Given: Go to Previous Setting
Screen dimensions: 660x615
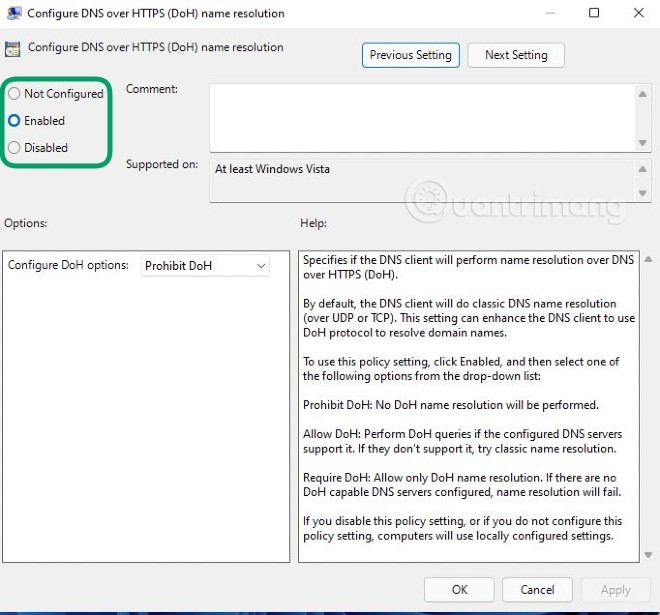Looking at the screenshot, I should tap(411, 55).
